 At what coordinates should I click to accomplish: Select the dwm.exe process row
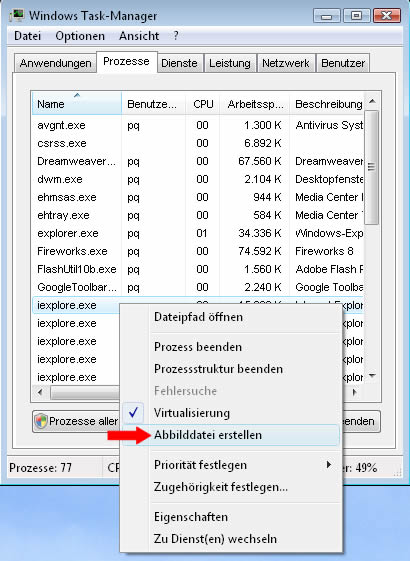[198, 179]
